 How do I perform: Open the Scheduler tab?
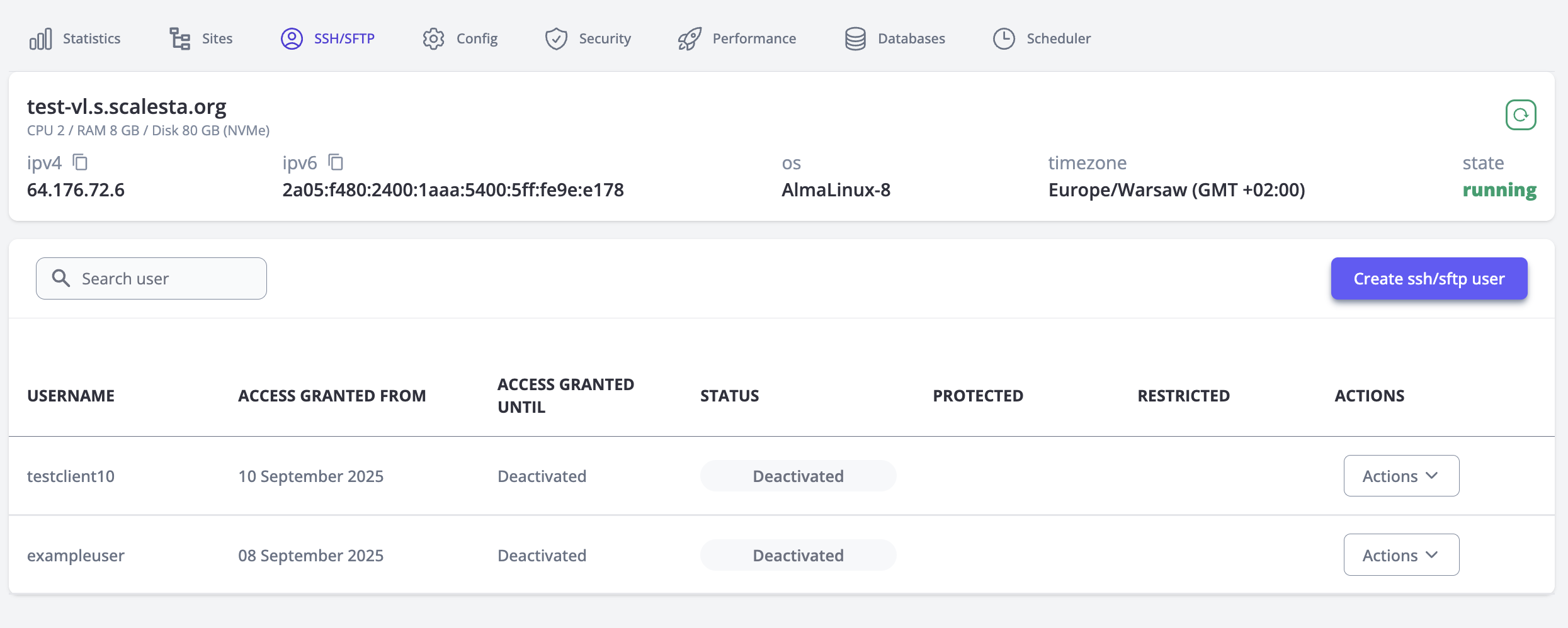tap(1058, 39)
